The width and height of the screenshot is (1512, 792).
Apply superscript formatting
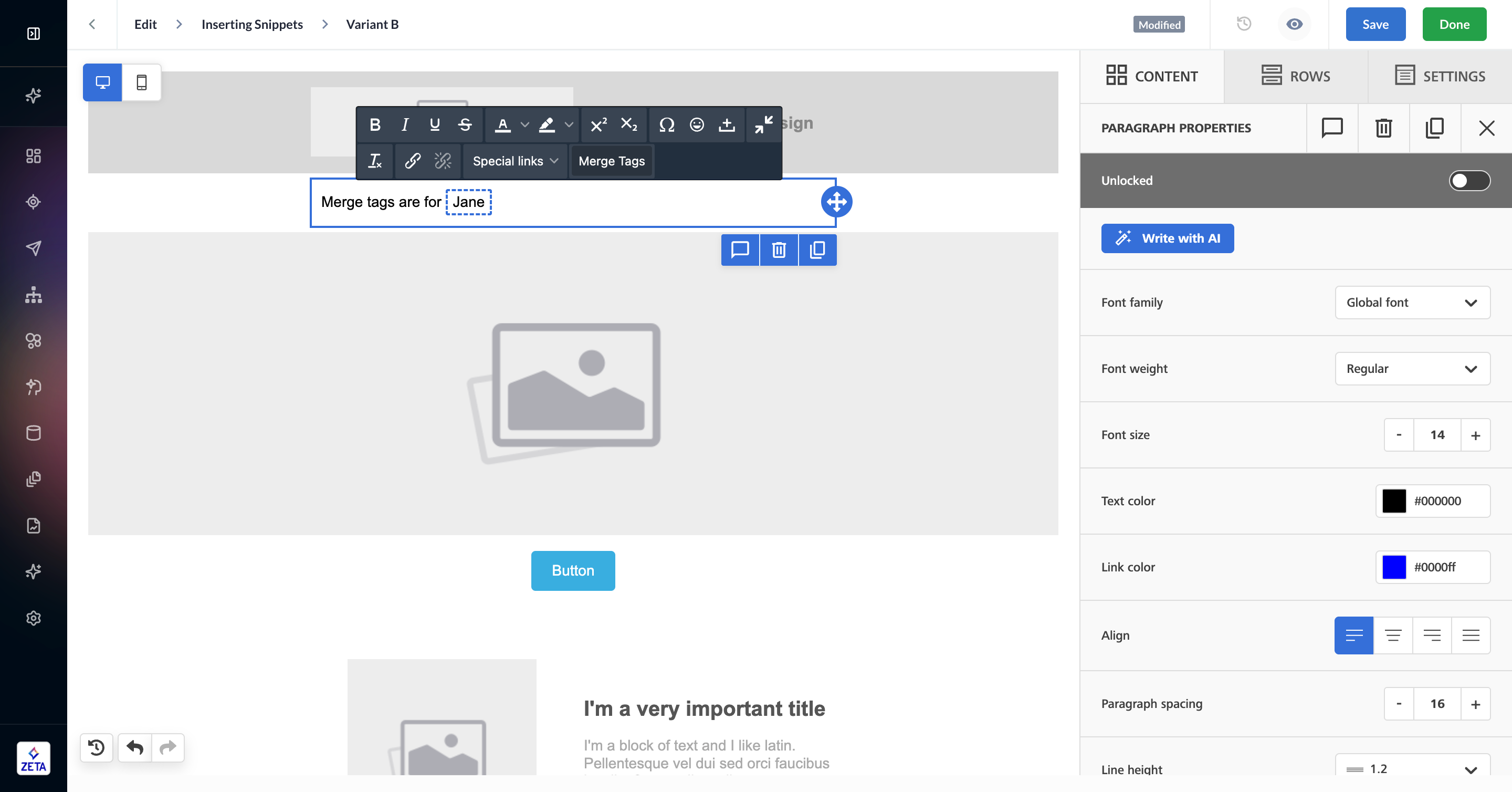pyautogui.click(x=598, y=124)
